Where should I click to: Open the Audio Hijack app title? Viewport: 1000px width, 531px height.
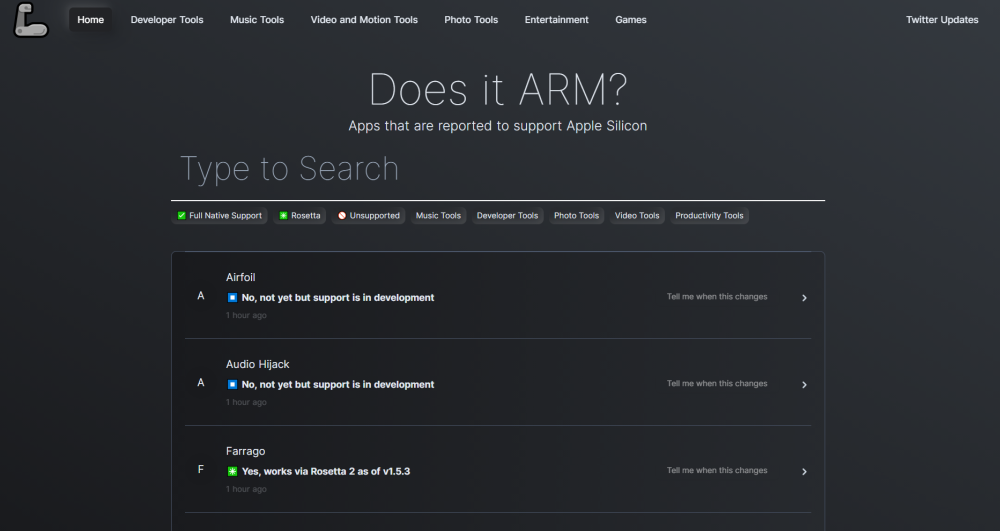(x=258, y=364)
